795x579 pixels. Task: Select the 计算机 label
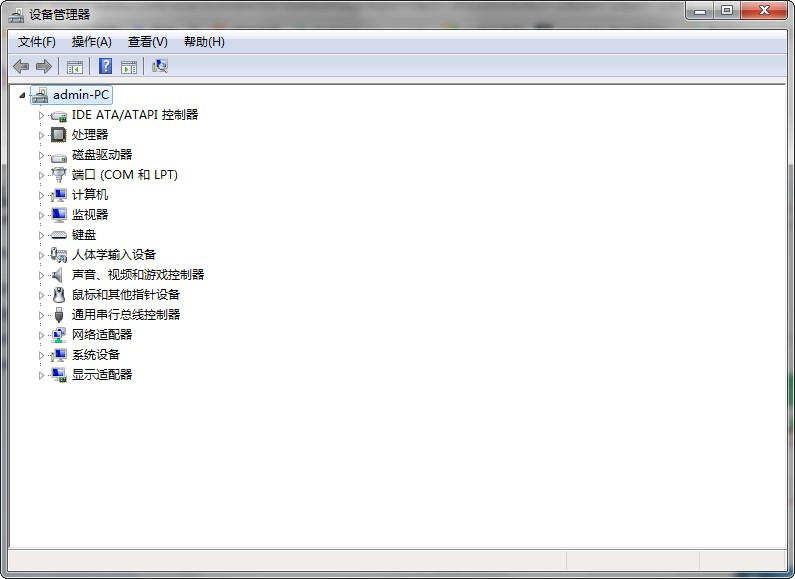90,195
